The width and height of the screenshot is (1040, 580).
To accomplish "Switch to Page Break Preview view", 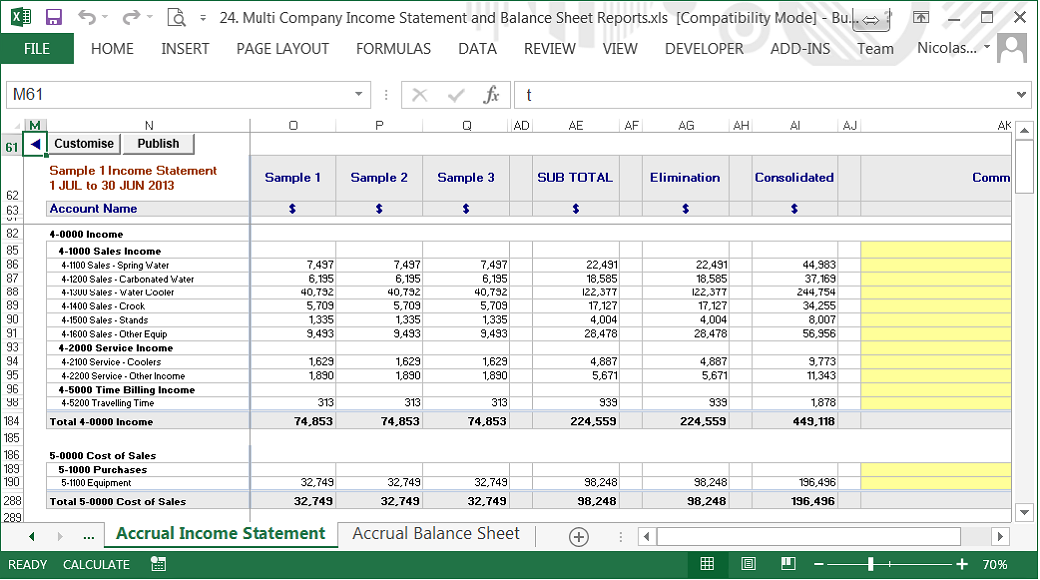I will (x=787, y=564).
